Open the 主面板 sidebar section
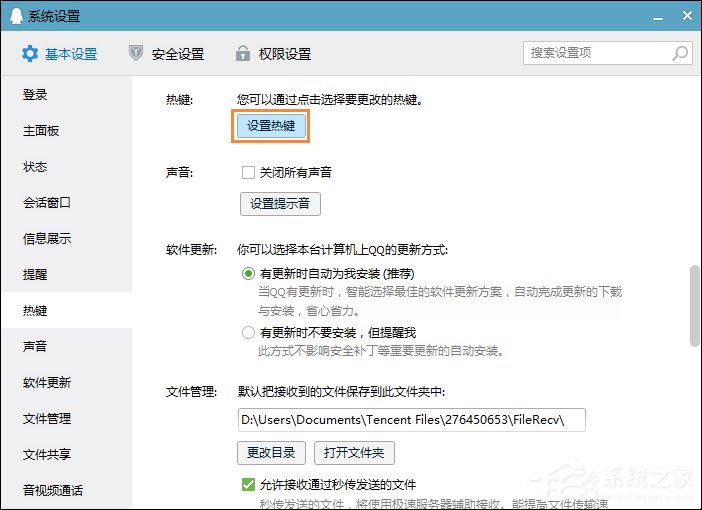The width and height of the screenshot is (702, 510). click(x=67, y=130)
